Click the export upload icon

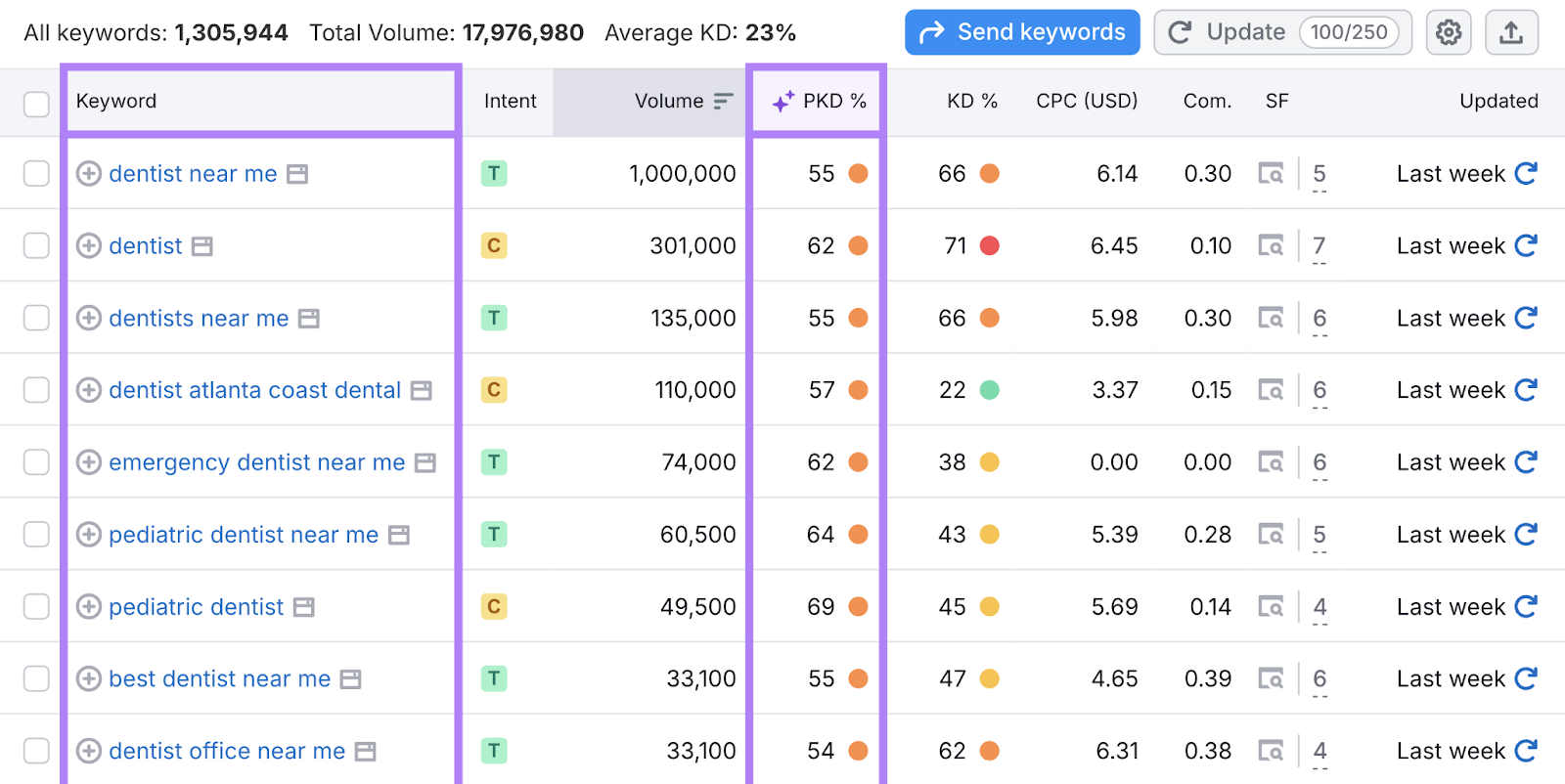click(x=1511, y=33)
